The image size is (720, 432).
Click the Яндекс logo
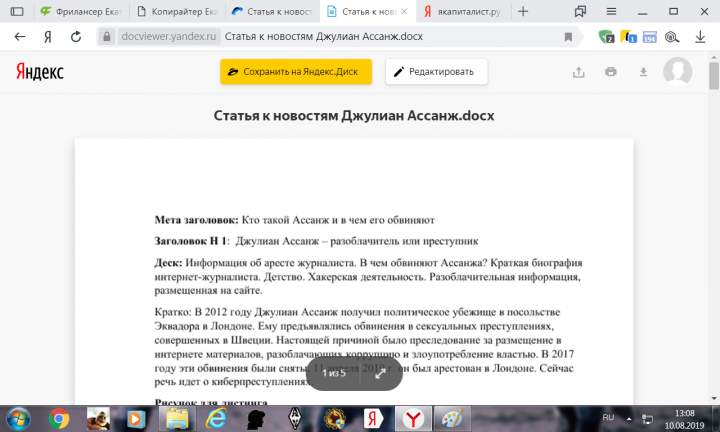point(40,72)
